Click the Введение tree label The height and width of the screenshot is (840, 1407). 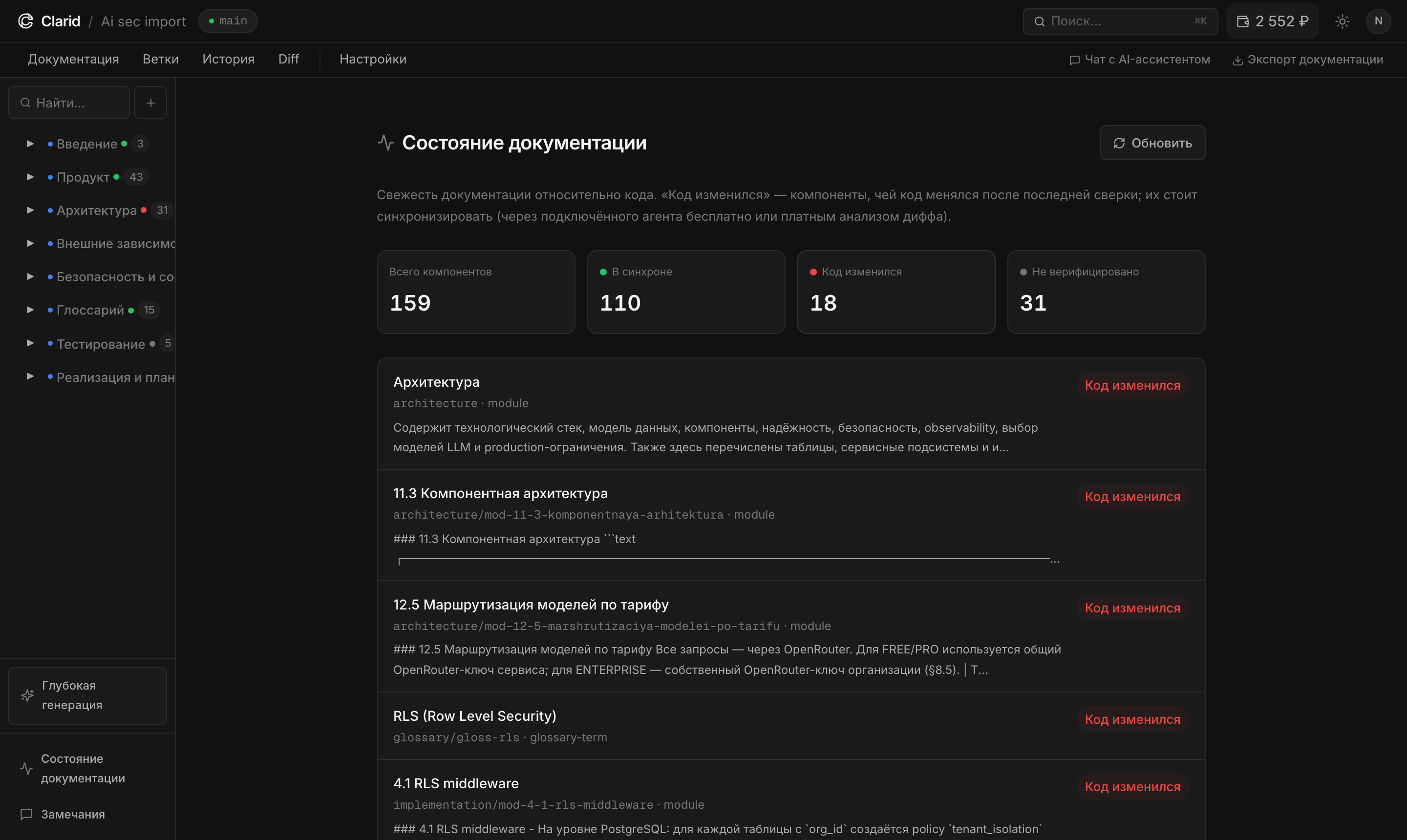tap(86, 144)
